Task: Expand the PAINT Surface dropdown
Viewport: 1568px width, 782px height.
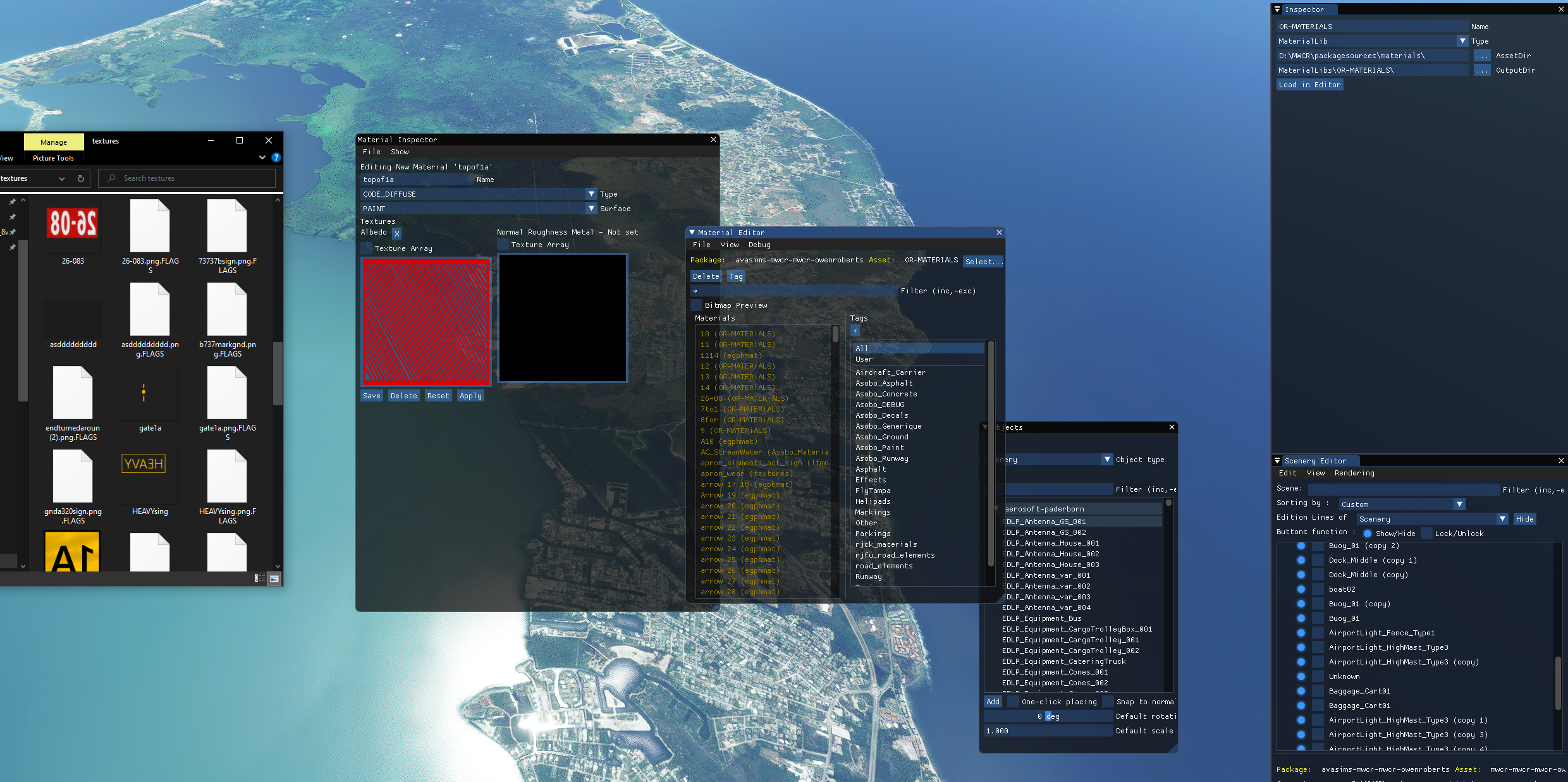Action: (591, 209)
